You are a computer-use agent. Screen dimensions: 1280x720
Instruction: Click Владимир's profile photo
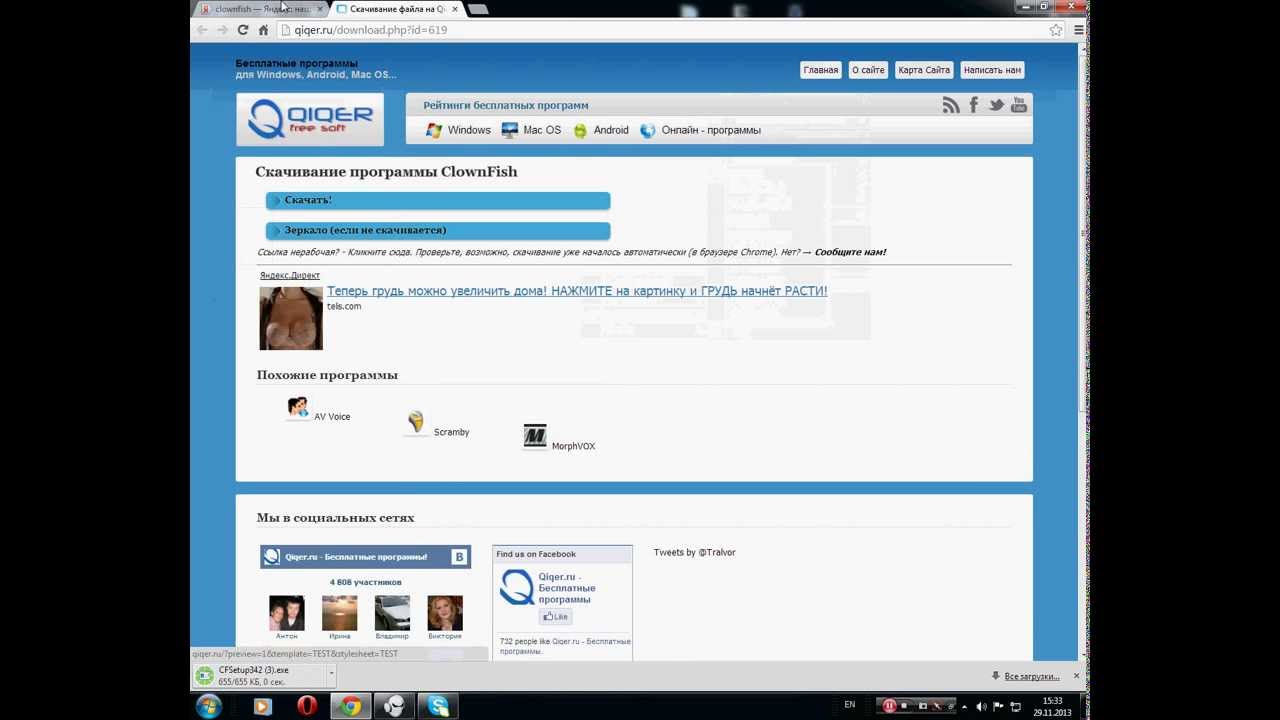392,613
